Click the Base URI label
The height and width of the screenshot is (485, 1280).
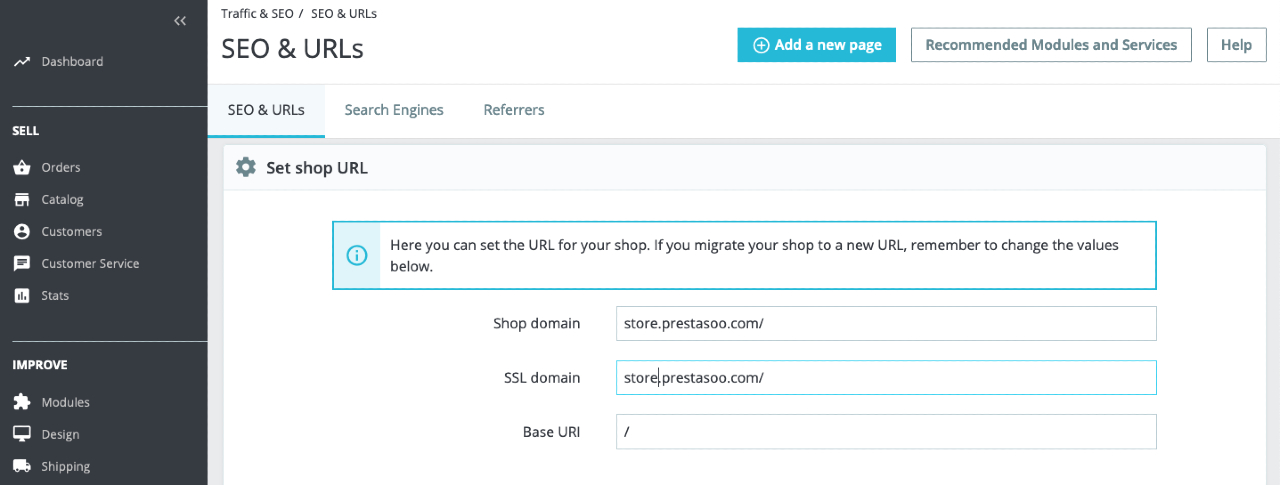[551, 432]
